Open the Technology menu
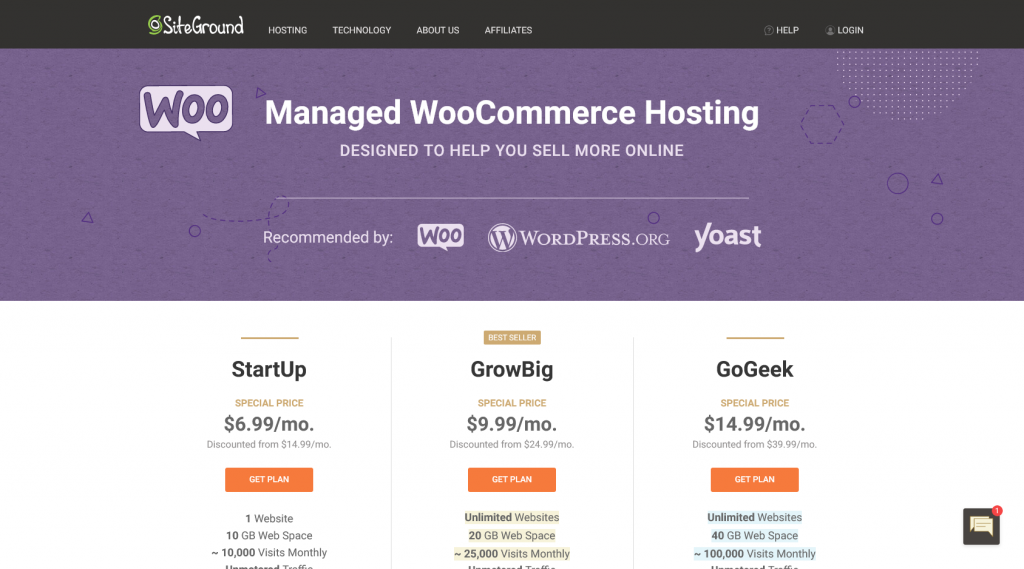 click(x=362, y=30)
